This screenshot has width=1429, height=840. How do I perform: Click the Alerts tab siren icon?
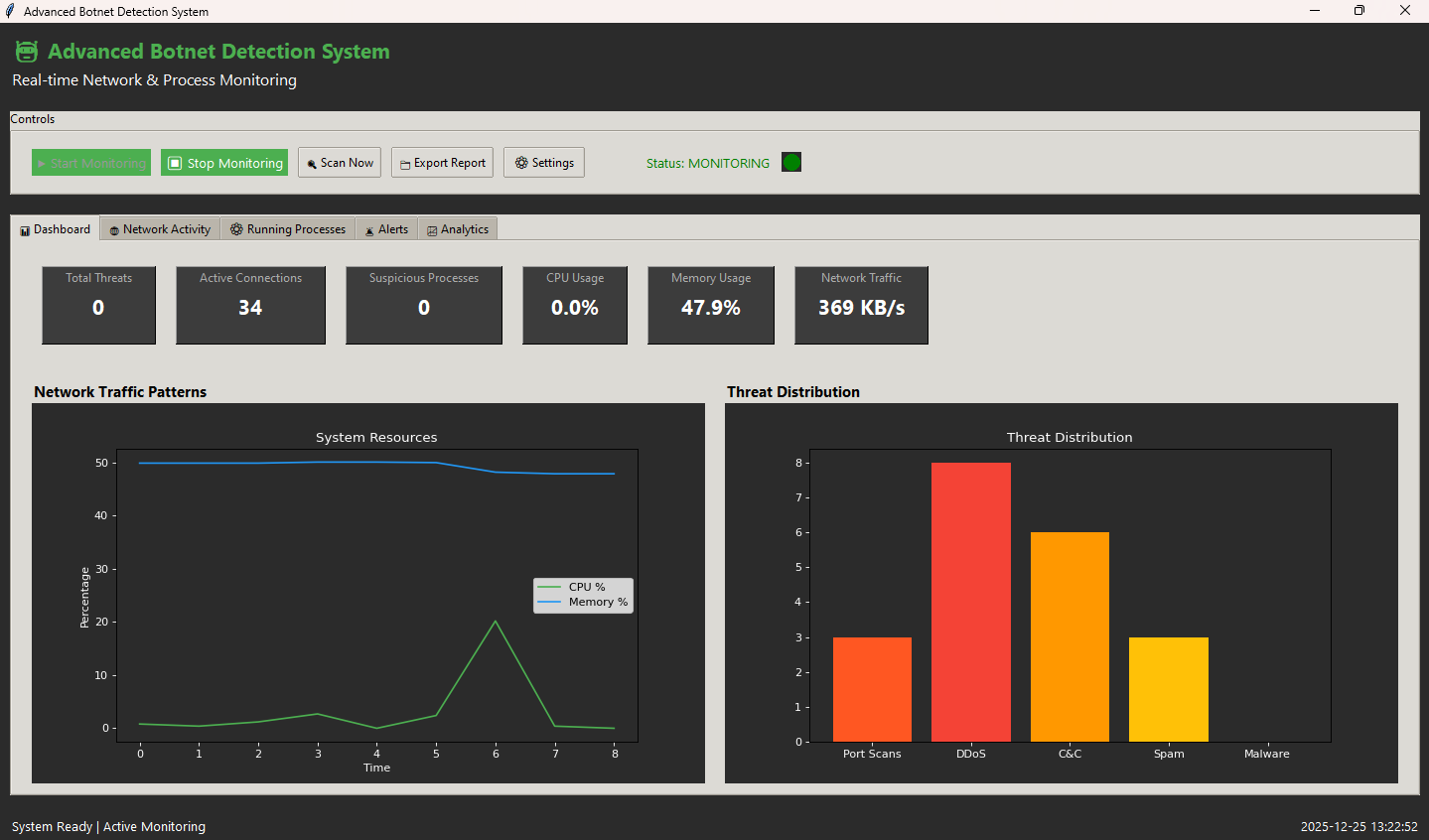(x=369, y=230)
